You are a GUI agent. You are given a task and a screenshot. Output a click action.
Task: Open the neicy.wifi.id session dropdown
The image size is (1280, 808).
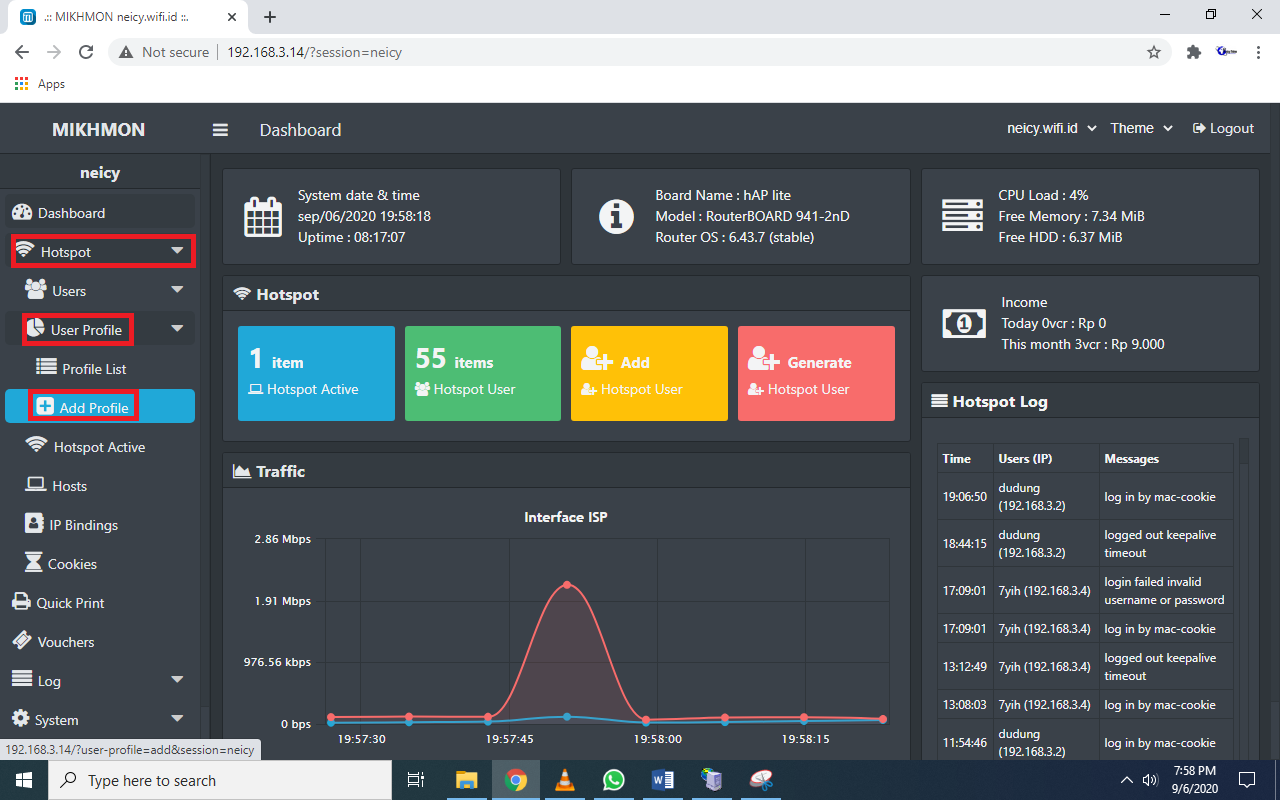(x=1052, y=128)
